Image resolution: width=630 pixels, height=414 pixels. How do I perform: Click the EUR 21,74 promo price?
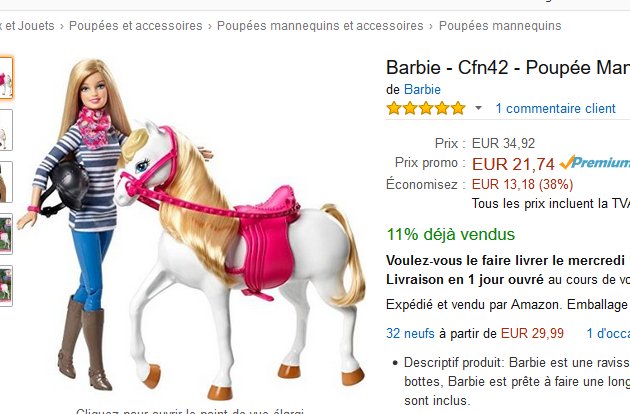[513, 164]
